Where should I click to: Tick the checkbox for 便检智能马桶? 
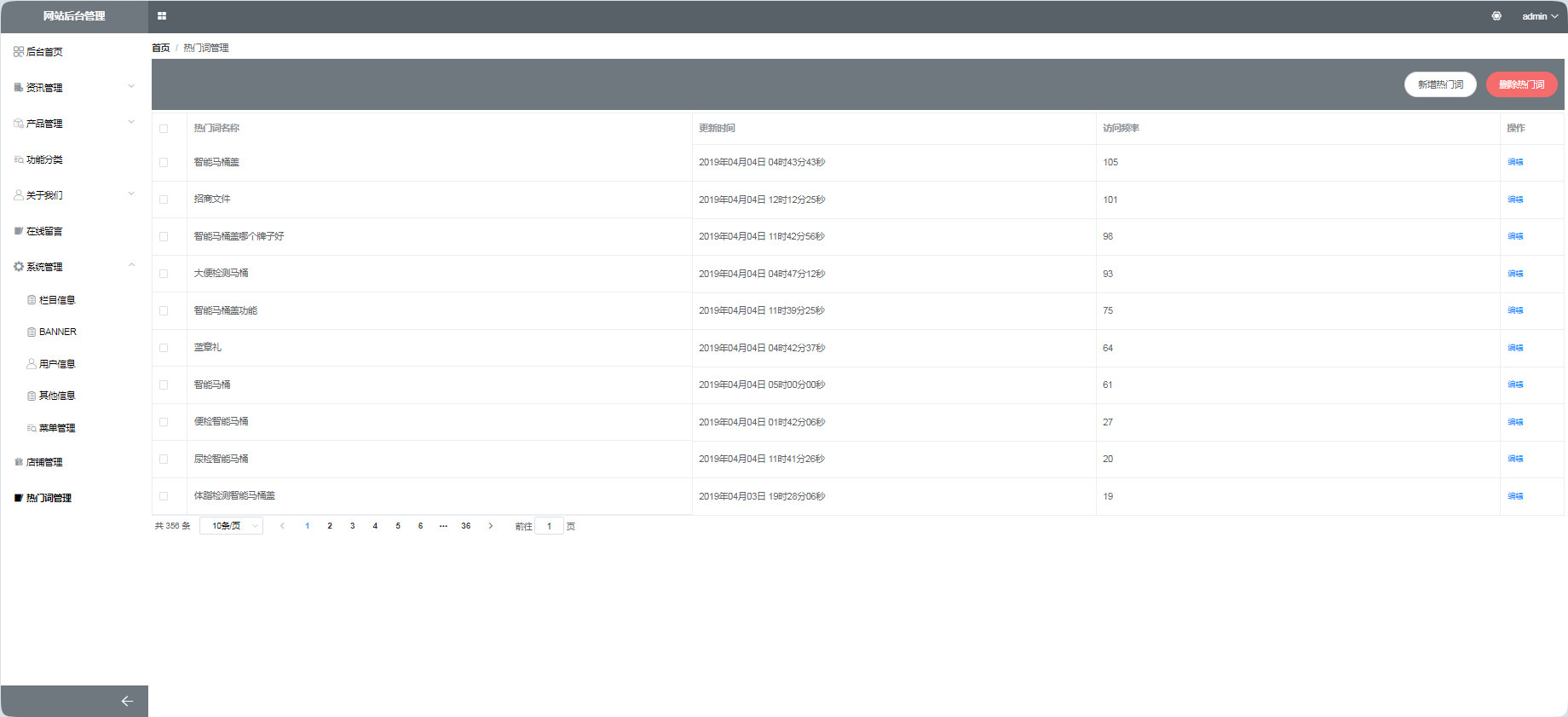point(164,422)
